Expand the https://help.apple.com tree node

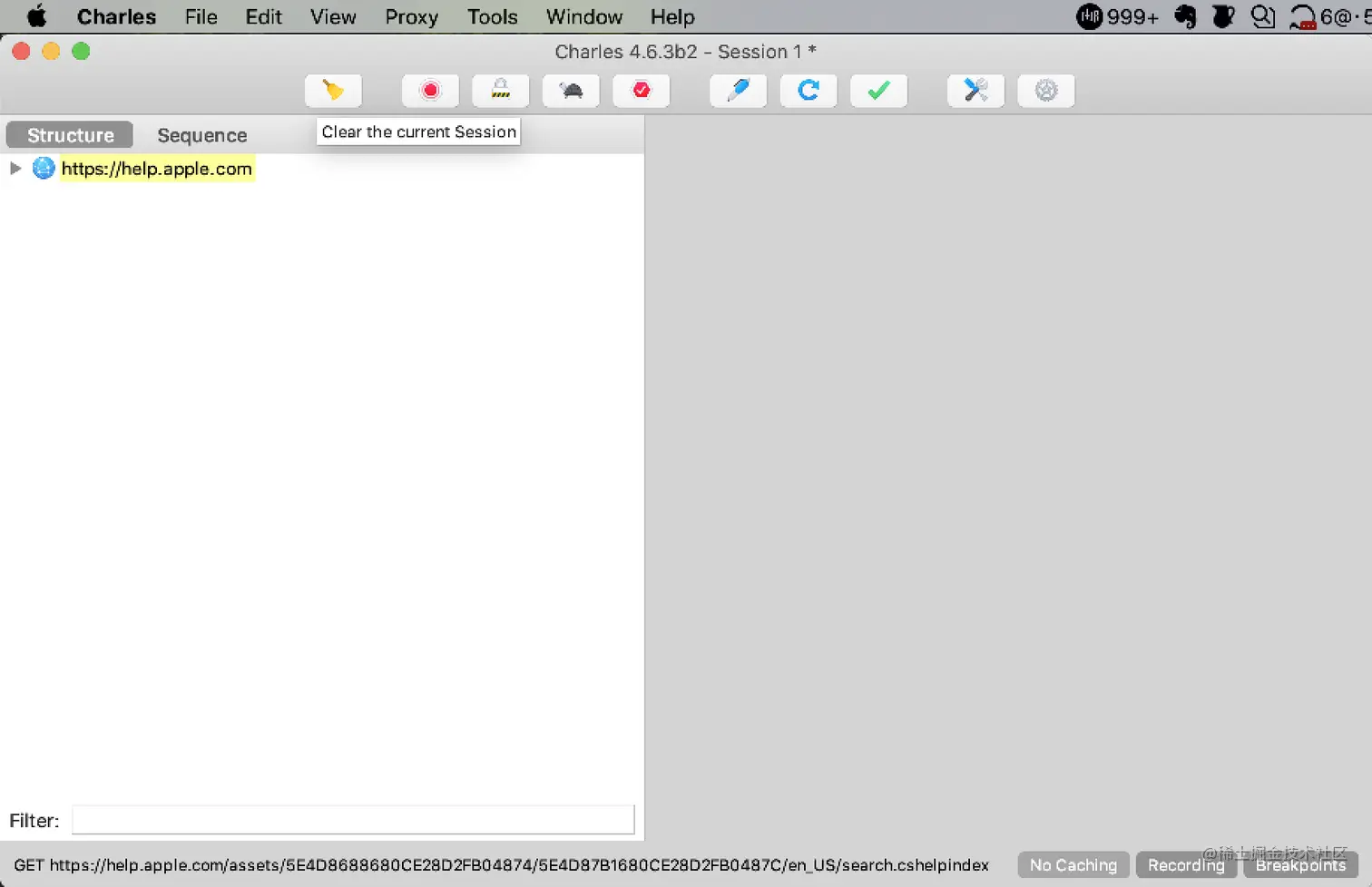(x=15, y=168)
